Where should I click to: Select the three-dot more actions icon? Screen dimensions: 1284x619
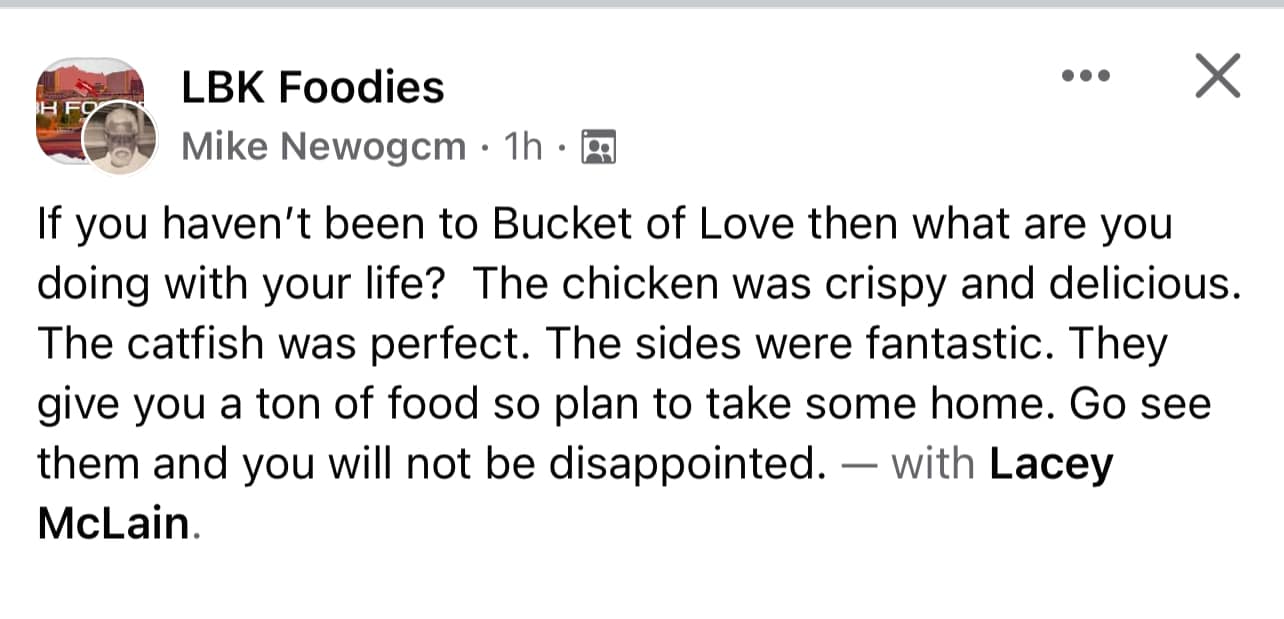pyautogui.click(x=1087, y=74)
